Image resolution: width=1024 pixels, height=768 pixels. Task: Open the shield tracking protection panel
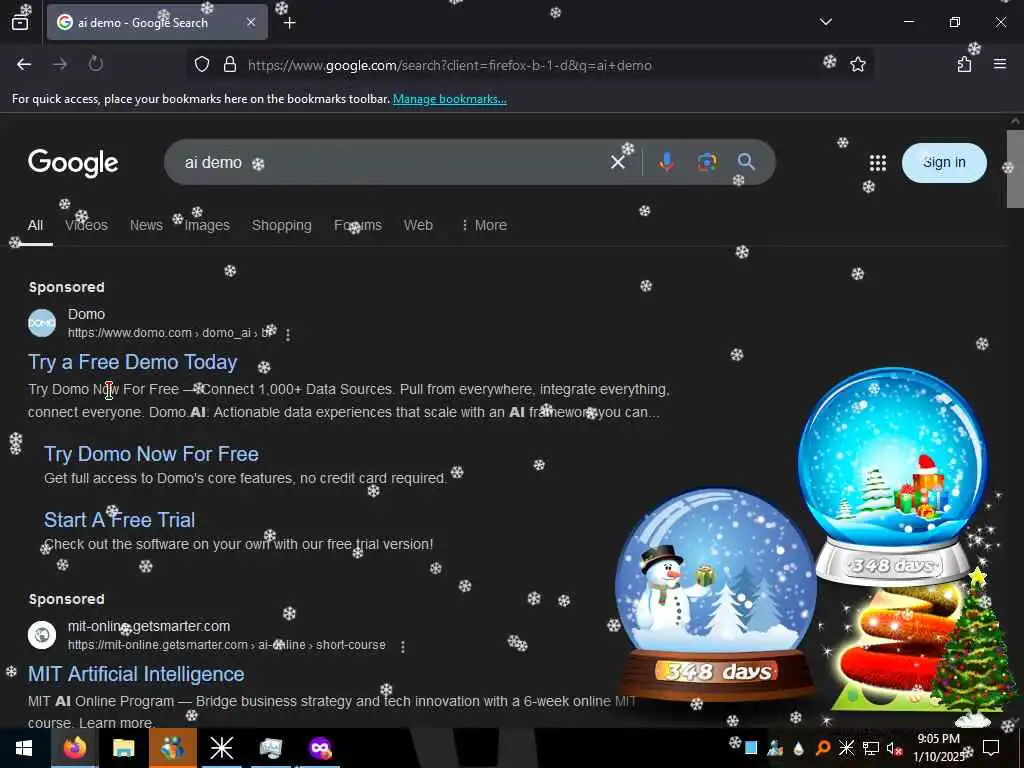click(x=202, y=65)
